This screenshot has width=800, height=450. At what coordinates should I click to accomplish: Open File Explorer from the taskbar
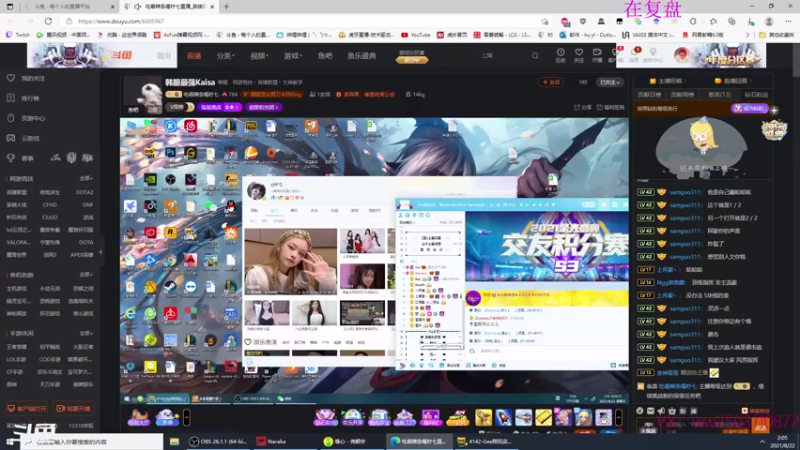pyautogui.click(x=174, y=441)
